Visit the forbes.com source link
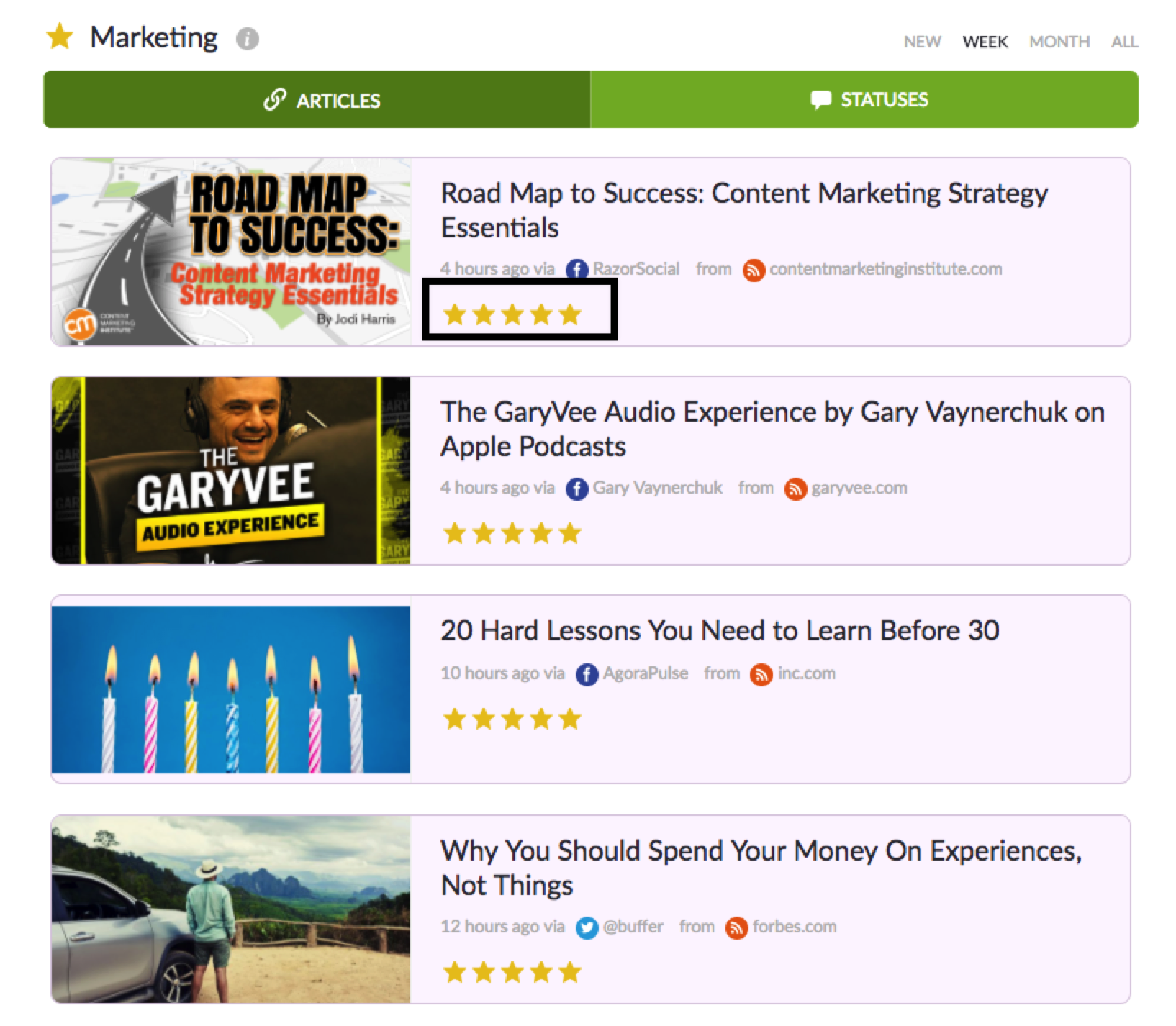The height and width of the screenshot is (1026, 1176). pos(795,927)
